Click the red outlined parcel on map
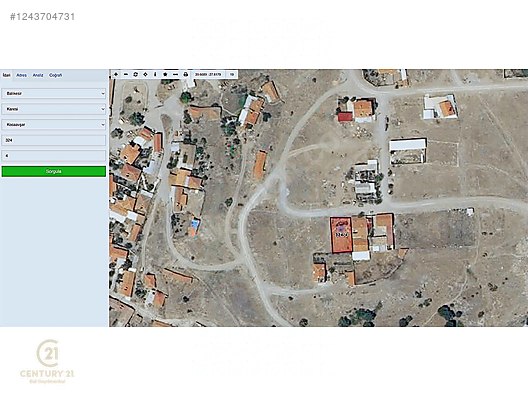Image resolution: width=528 pixels, height=396 pixels. point(341,235)
